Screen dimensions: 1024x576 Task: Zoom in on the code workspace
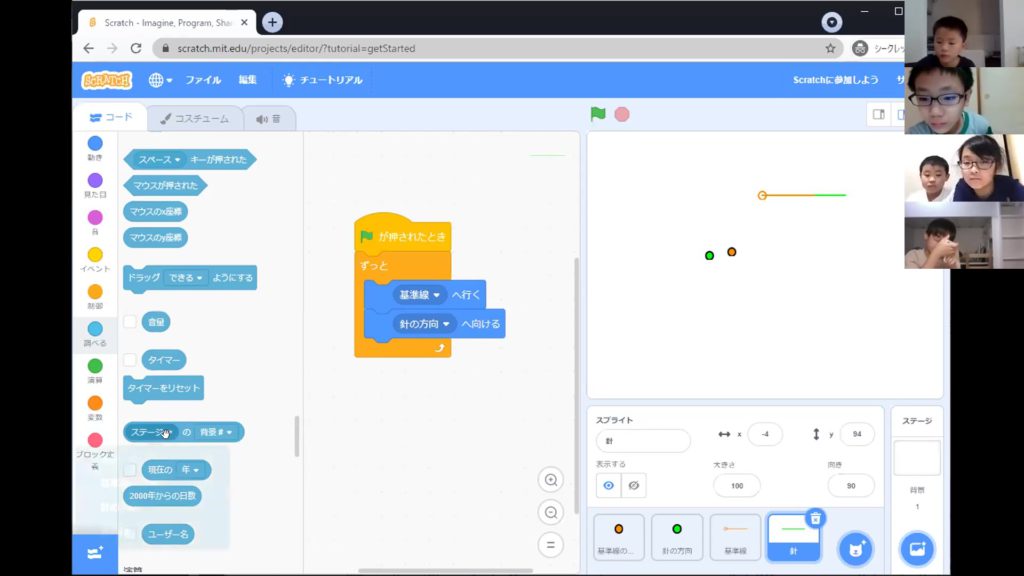(550, 480)
